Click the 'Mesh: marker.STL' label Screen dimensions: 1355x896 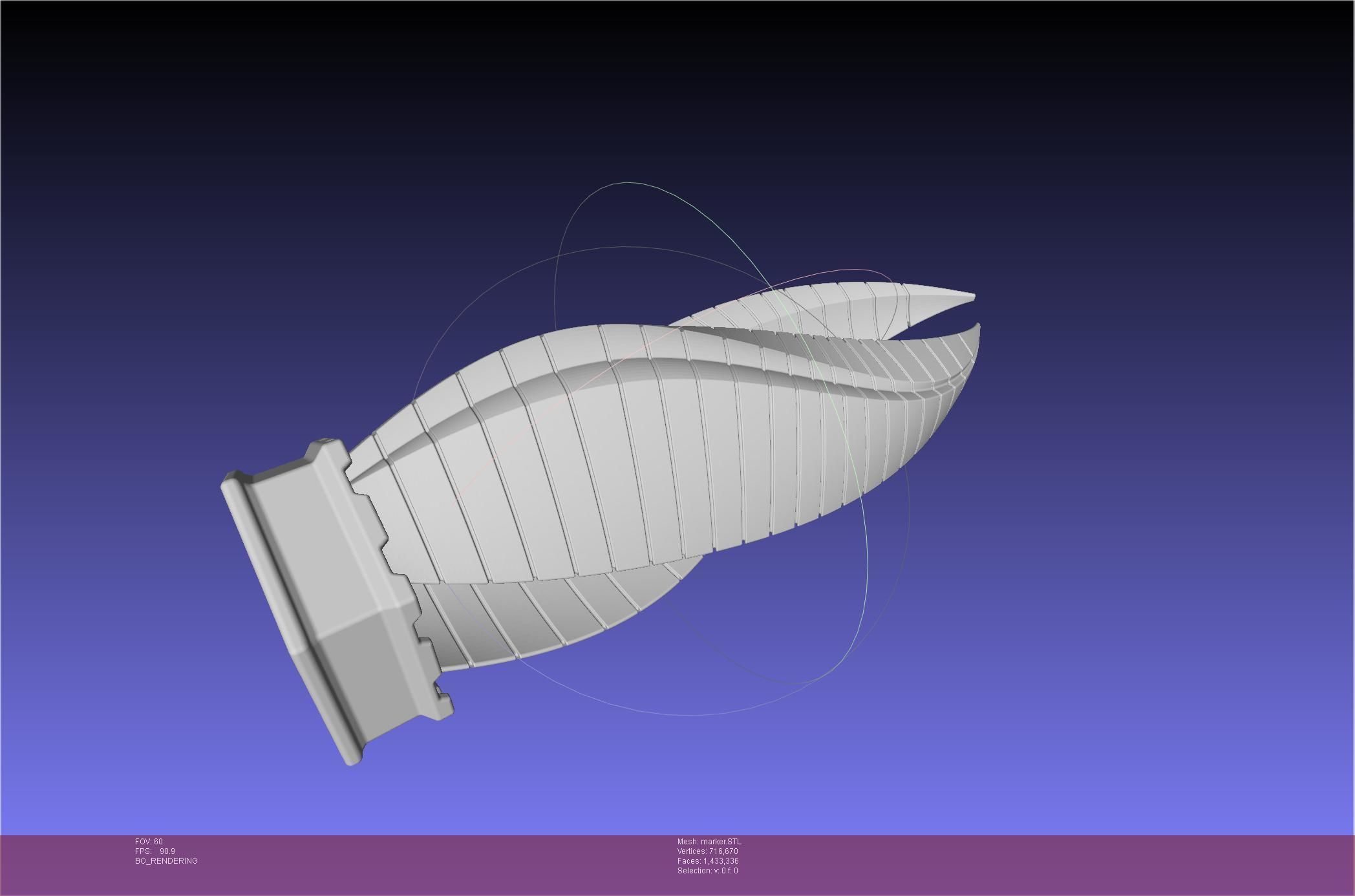(709, 842)
